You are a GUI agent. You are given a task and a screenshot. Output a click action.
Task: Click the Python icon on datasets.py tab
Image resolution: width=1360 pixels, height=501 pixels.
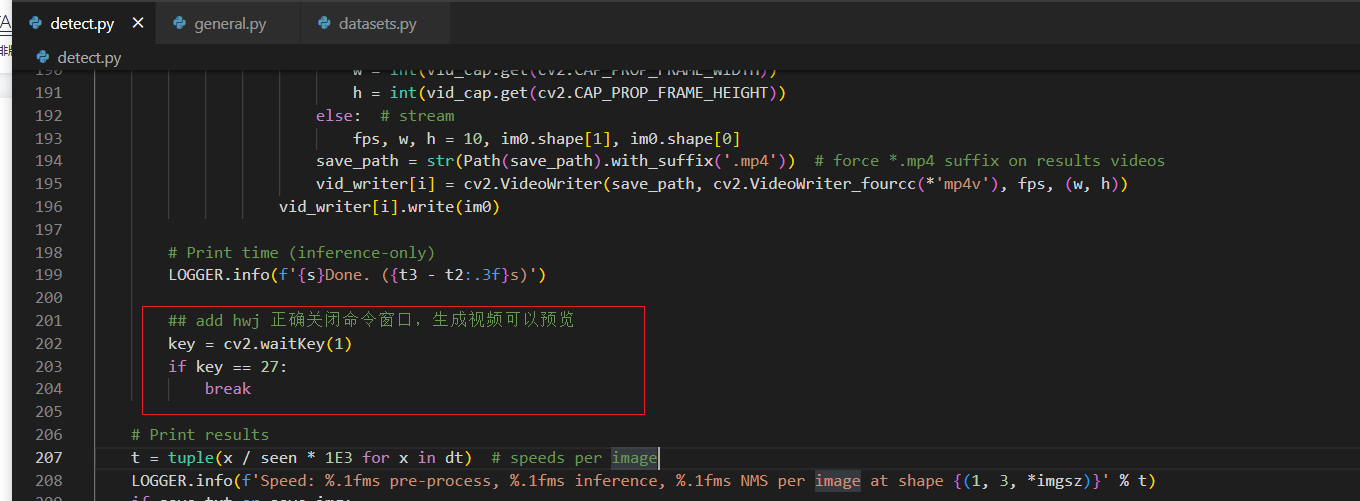pyautogui.click(x=324, y=23)
